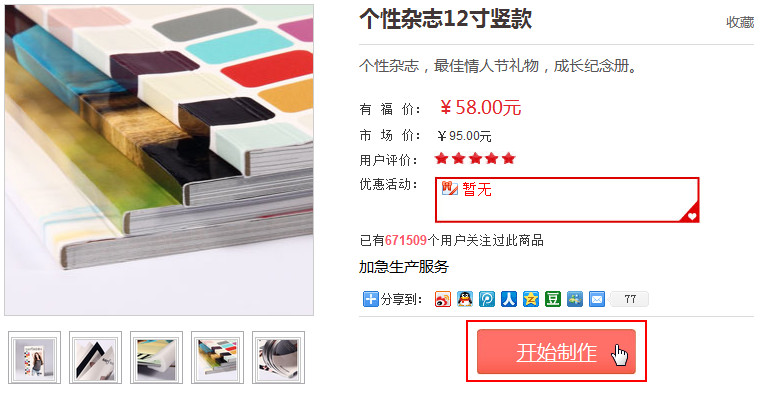Share by email via the envelope icon
The width and height of the screenshot is (764, 401).
[x=596, y=299]
